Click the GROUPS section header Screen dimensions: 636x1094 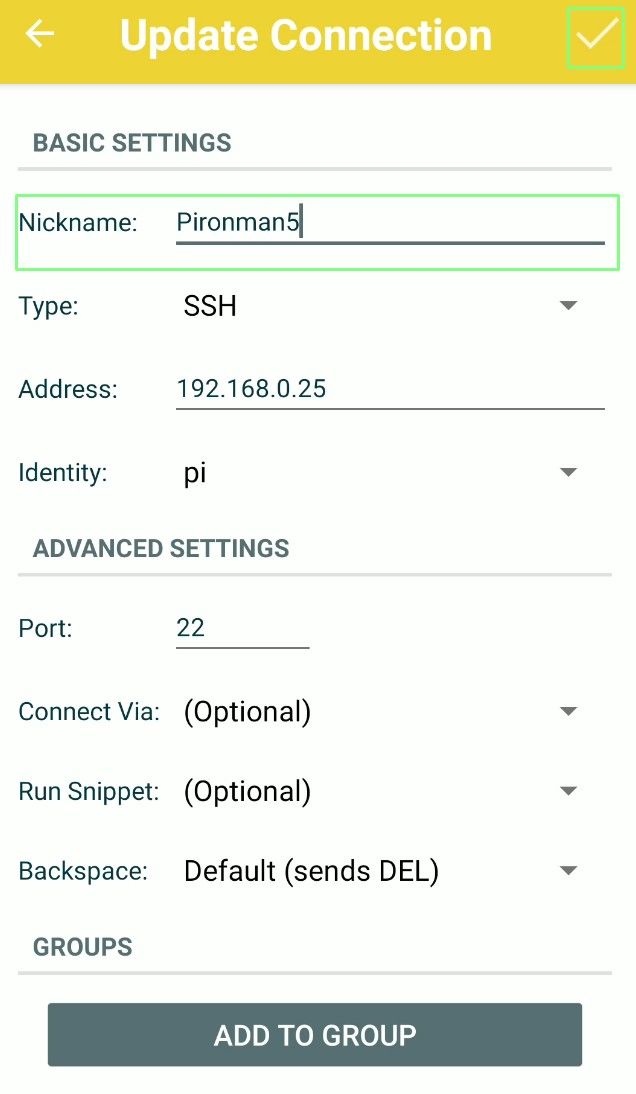tap(82, 946)
